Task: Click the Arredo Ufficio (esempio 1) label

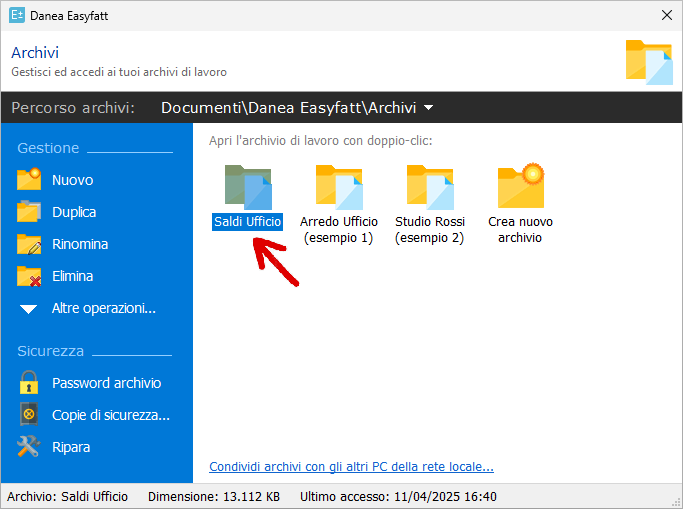Action: click(339, 229)
